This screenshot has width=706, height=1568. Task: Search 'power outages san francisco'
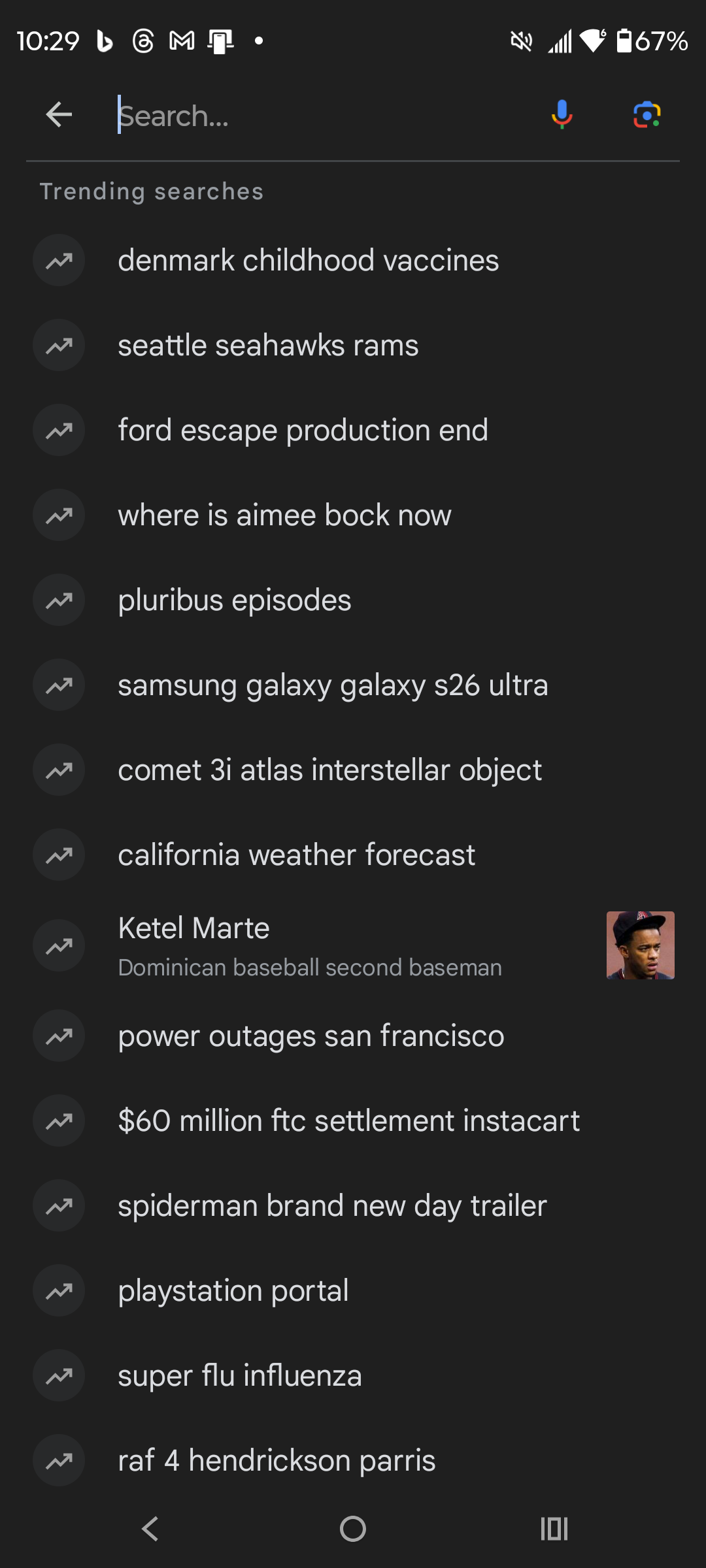coord(311,1036)
